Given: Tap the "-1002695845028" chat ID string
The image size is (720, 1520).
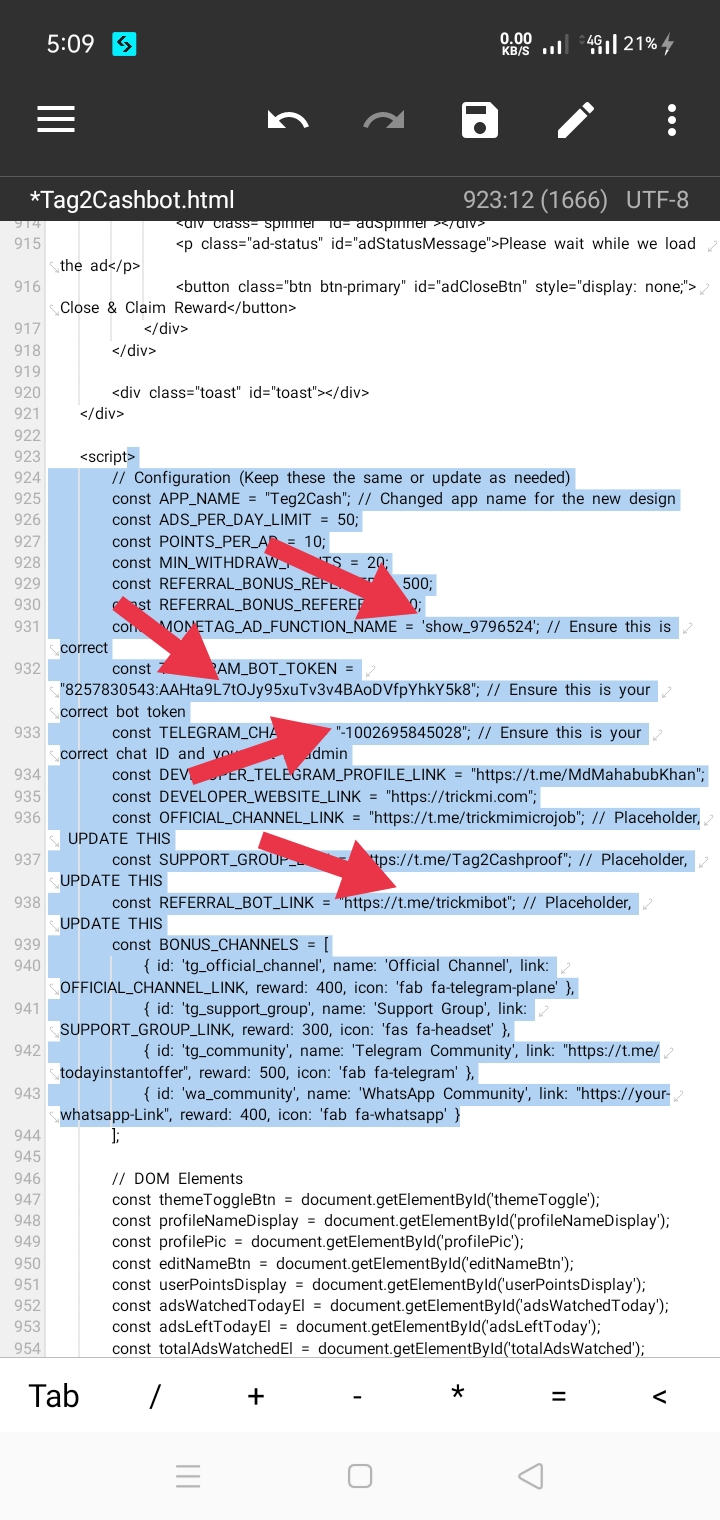Looking at the screenshot, I should pos(402,733).
